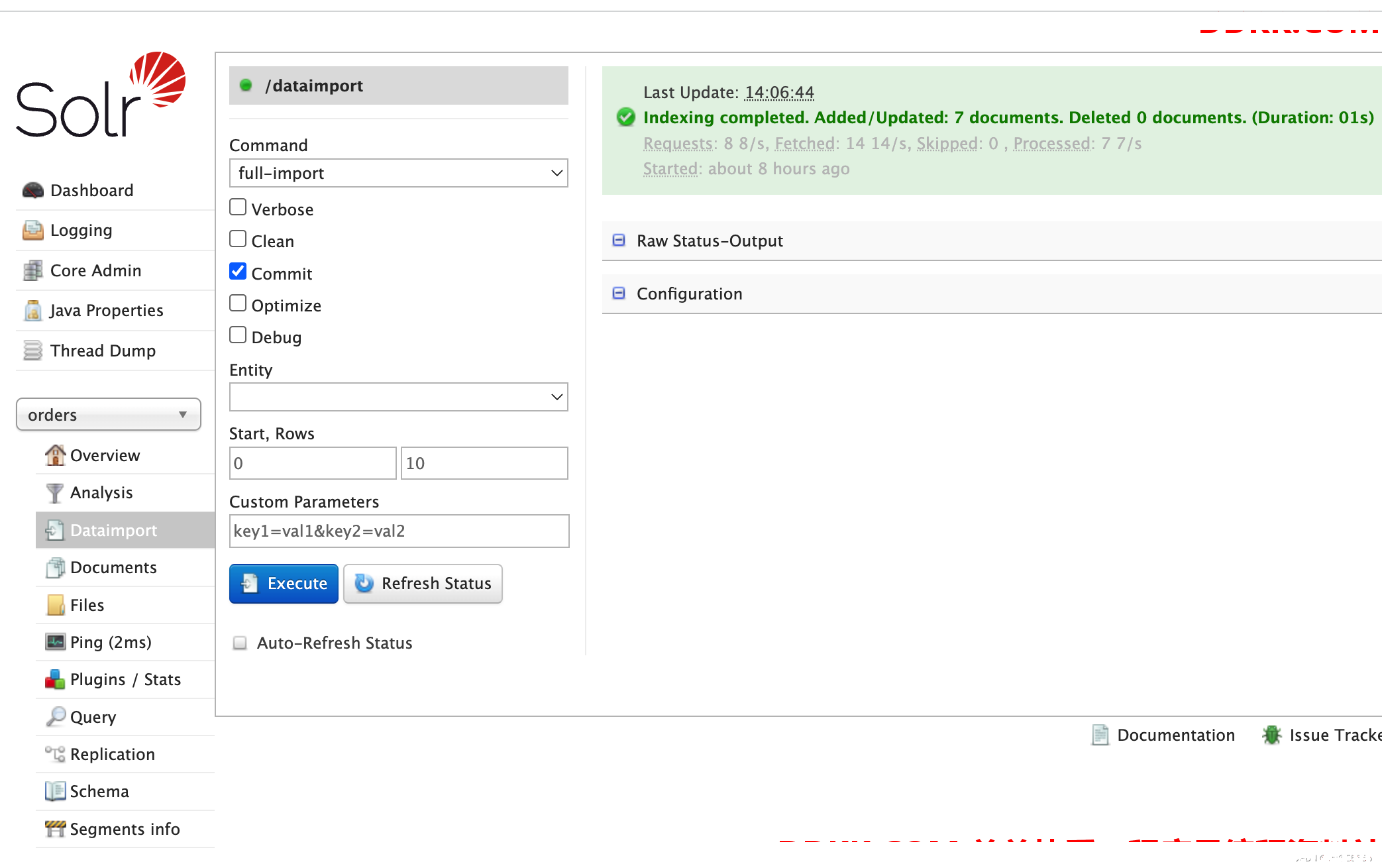Open Java Properties menu item
The height and width of the screenshot is (868, 1382).
coord(106,310)
